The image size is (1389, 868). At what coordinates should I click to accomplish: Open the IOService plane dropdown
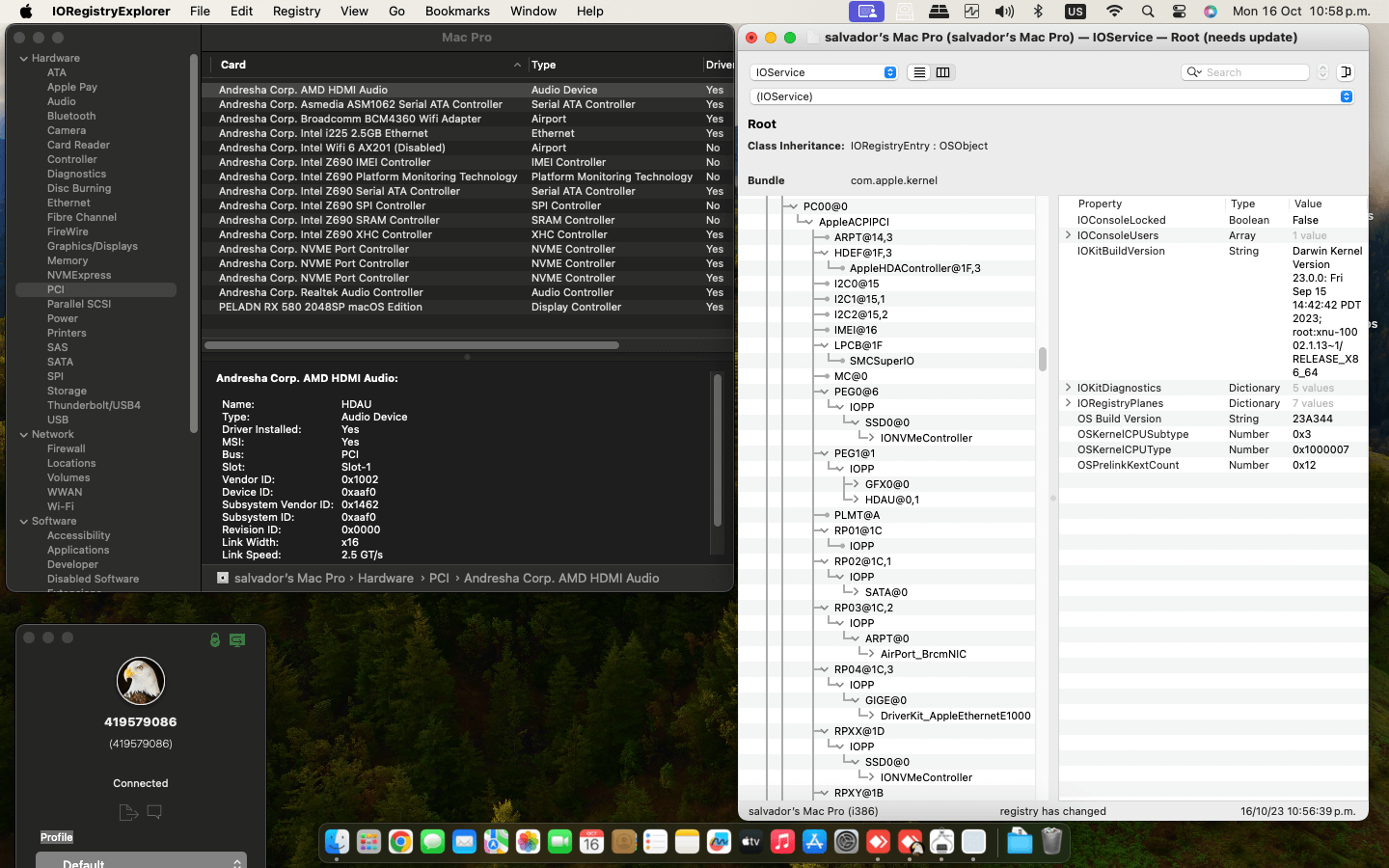825,72
